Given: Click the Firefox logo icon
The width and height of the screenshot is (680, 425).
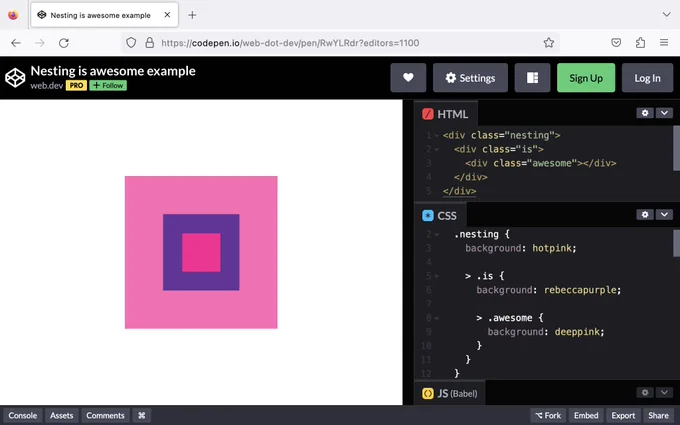Looking at the screenshot, I should [13, 15].
